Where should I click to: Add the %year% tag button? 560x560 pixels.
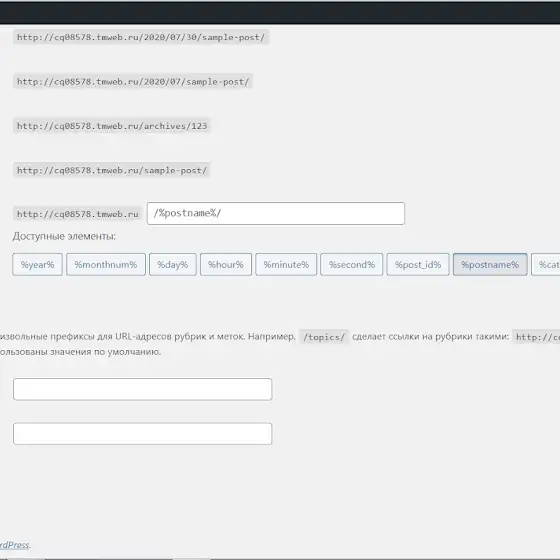[x=38, y=264]
